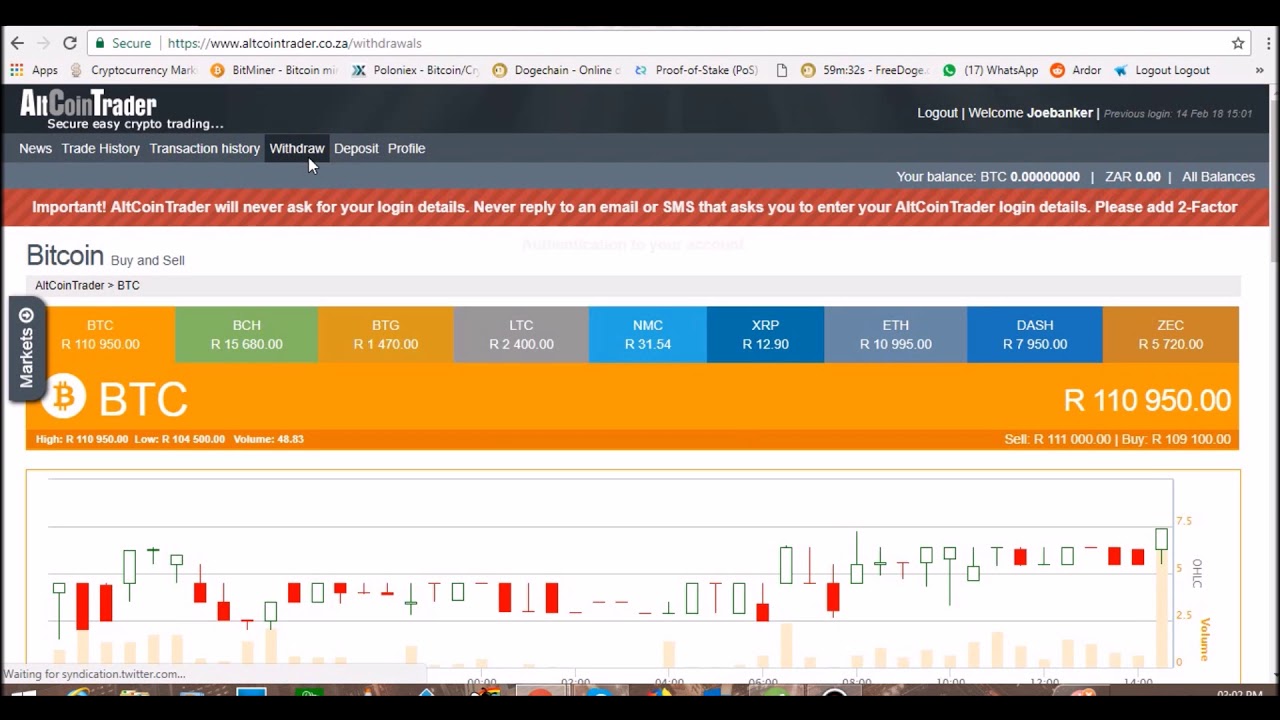The image size is (1280, 720).
Task: Open the Logout Logout bookmark
Action: coord(1162,70)
